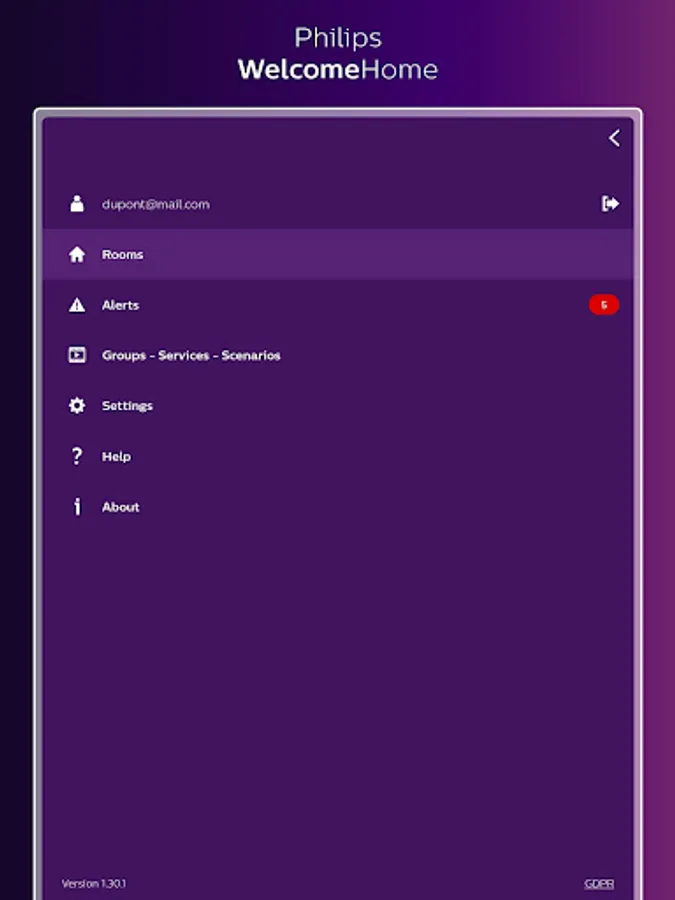
Task: Open the Alerts menu item
Action: [x=338, y=305]
